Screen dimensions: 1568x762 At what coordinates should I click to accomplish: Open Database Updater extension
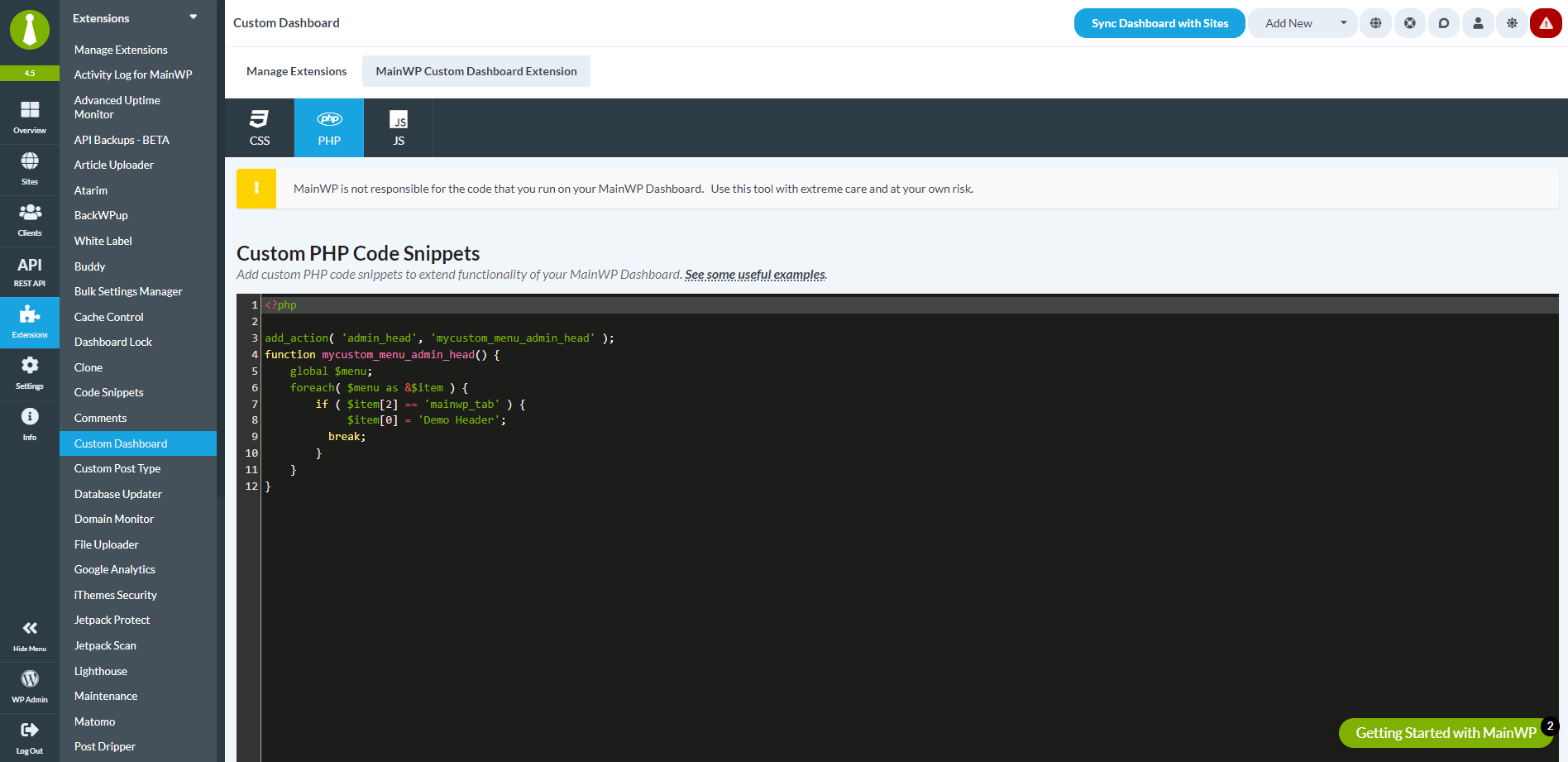click(x=118, y=494)
